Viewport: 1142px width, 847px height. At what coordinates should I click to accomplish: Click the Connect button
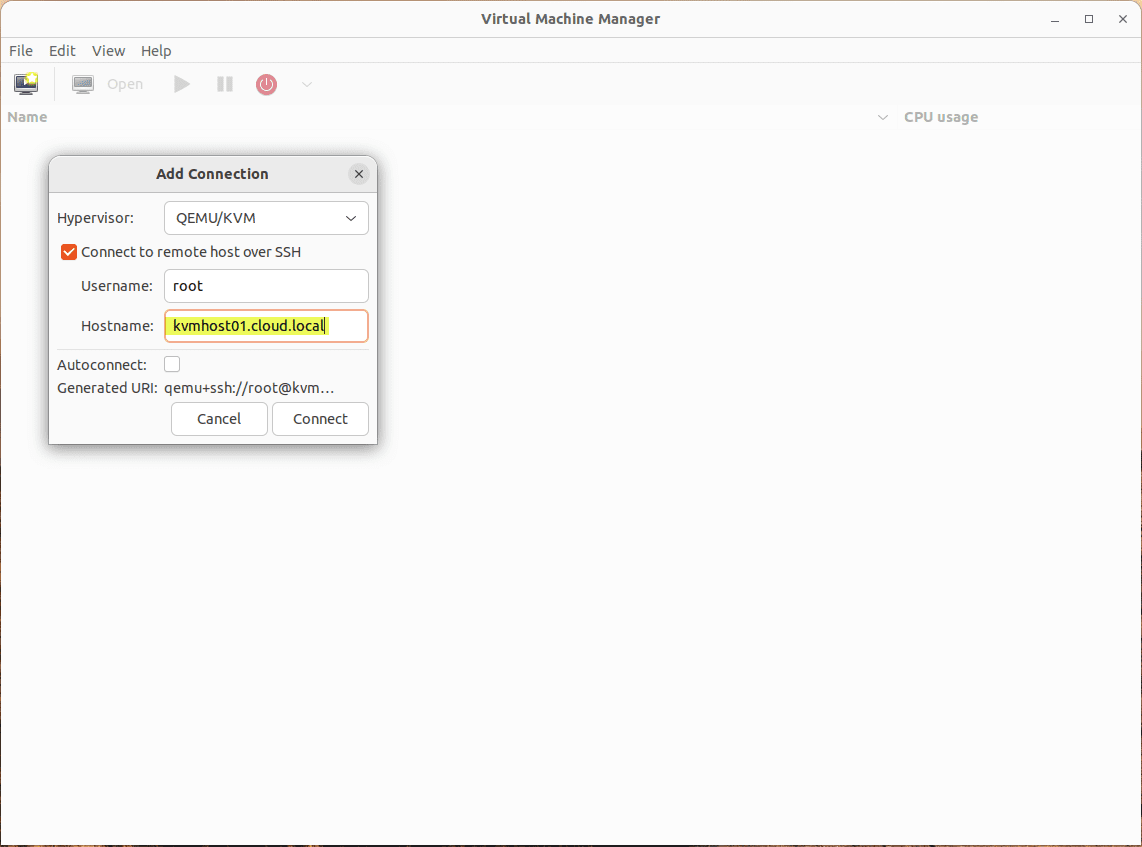coord(320,419)
